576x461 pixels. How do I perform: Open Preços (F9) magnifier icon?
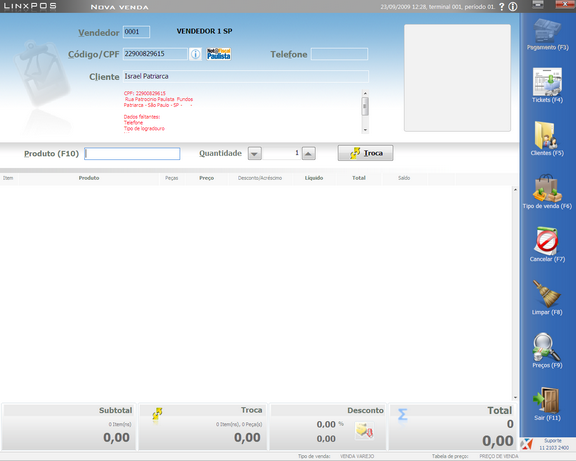[546, 347]
